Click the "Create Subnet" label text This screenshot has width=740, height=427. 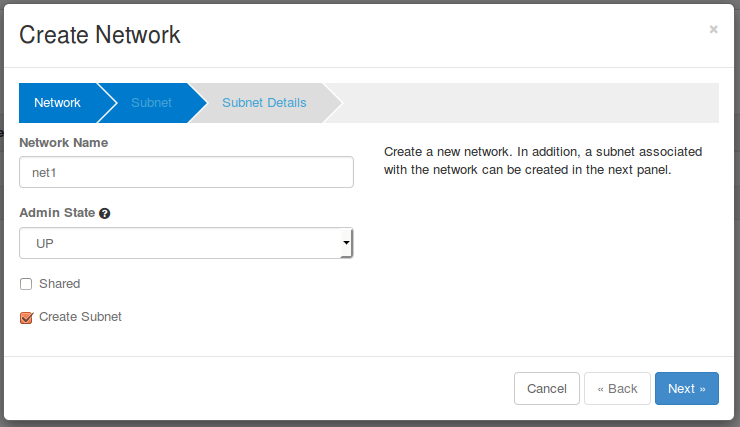(x=80, y=317)
